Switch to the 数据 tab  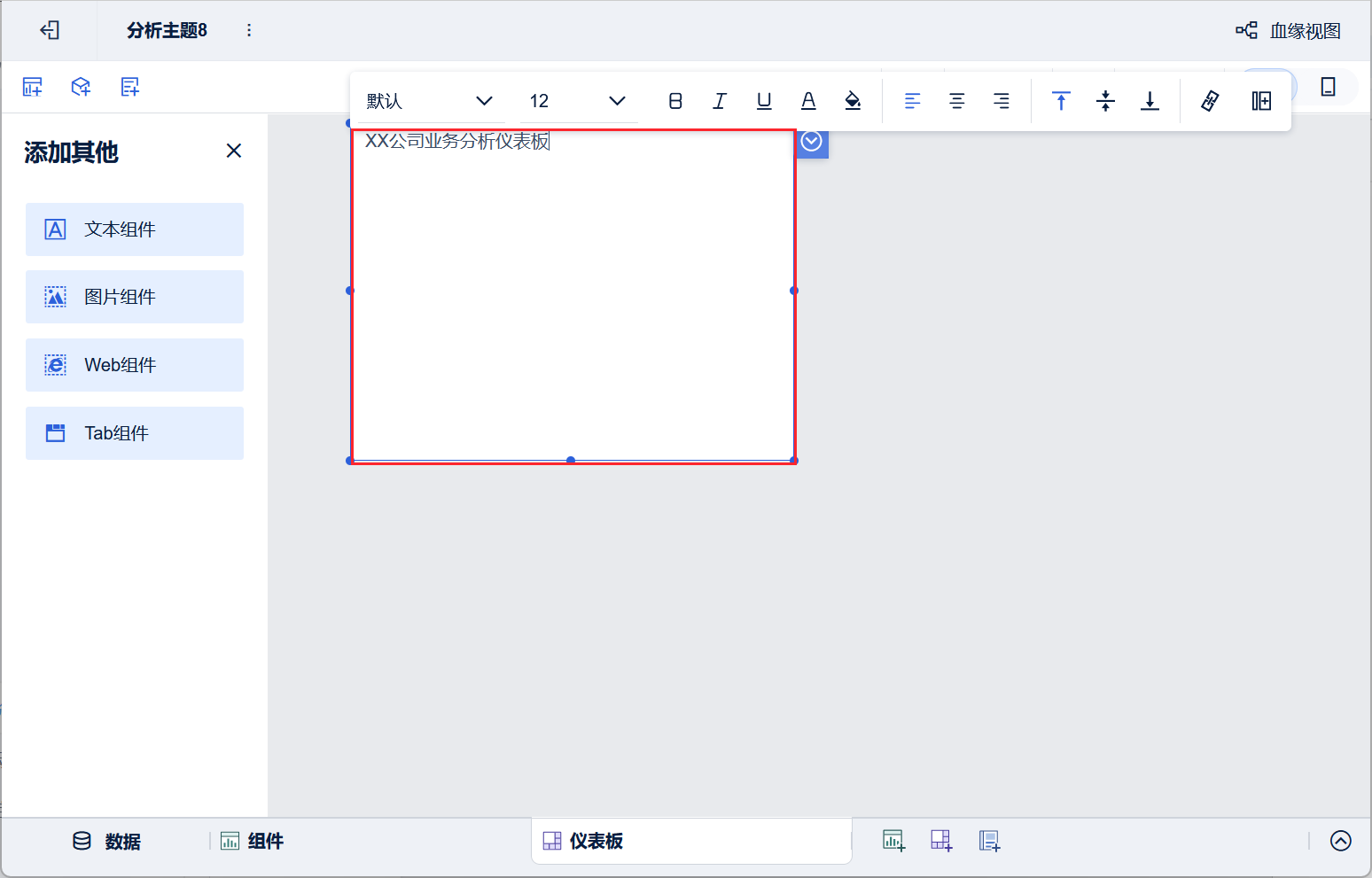point(106,841)
